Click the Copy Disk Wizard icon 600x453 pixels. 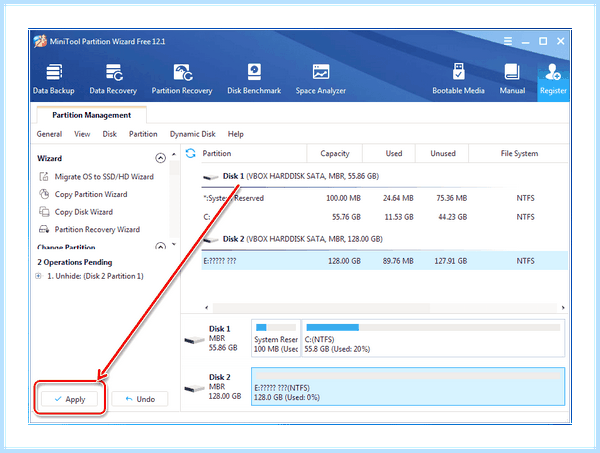[44, 212]
